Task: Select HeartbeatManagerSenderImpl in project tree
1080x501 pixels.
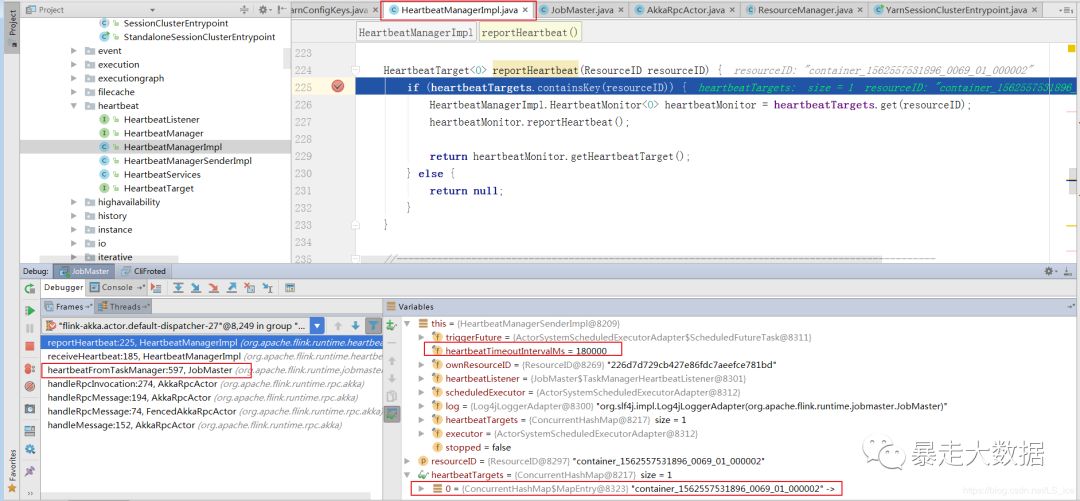Action: (187, 161)
